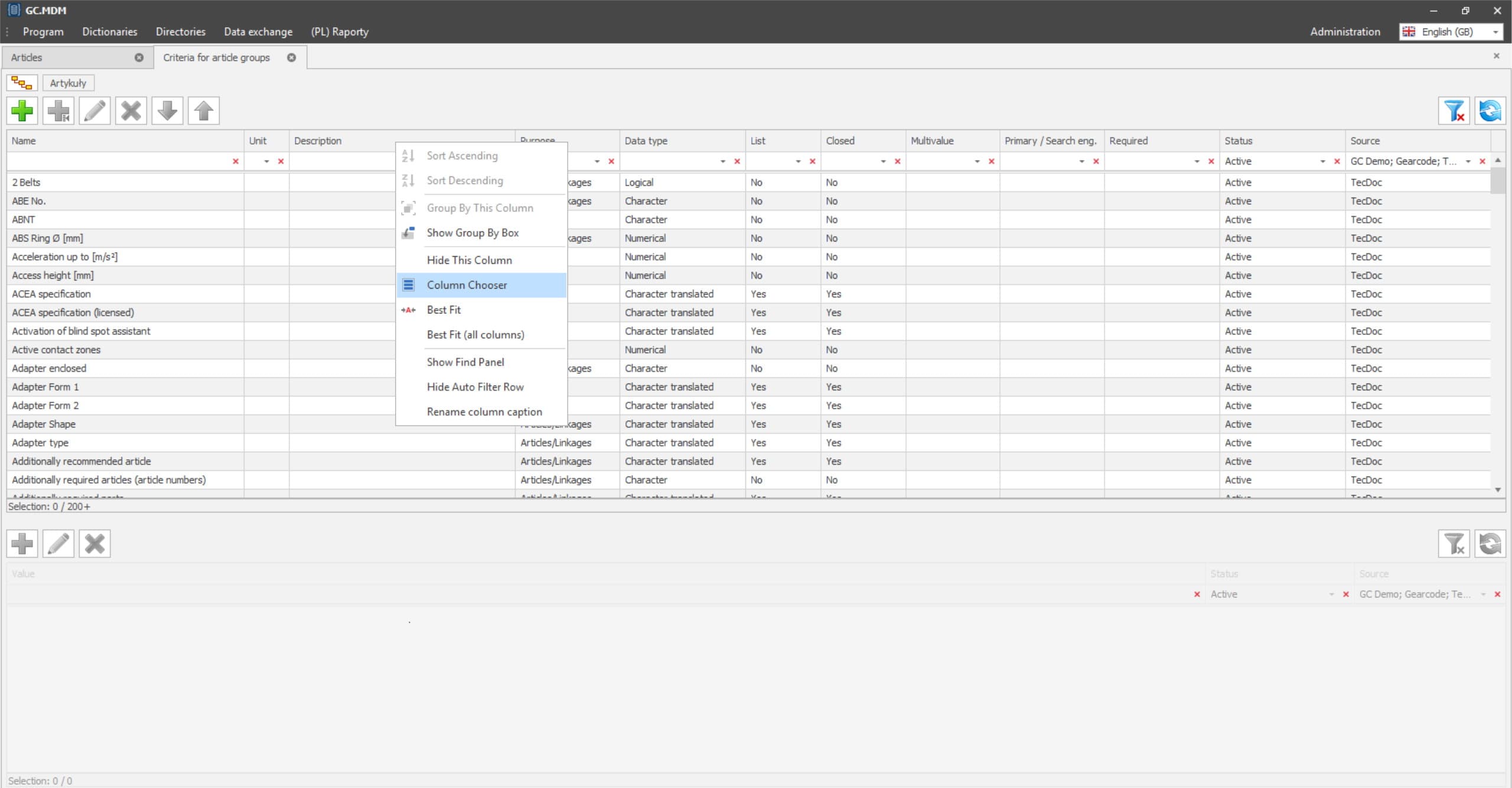Clear the upper Source filter red X
The width and height of the screenshot is (1512, 788).
coord(1482,161)
